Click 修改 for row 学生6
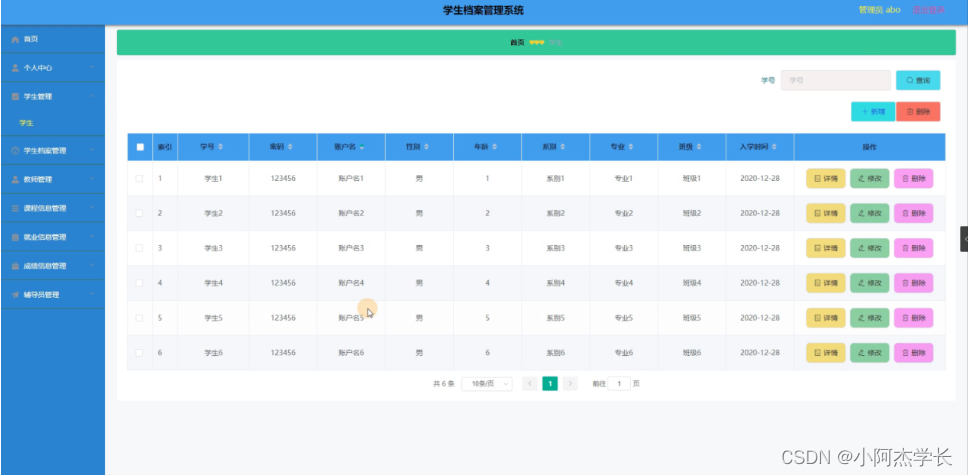 pyautogui.click(x=869, y=353)
